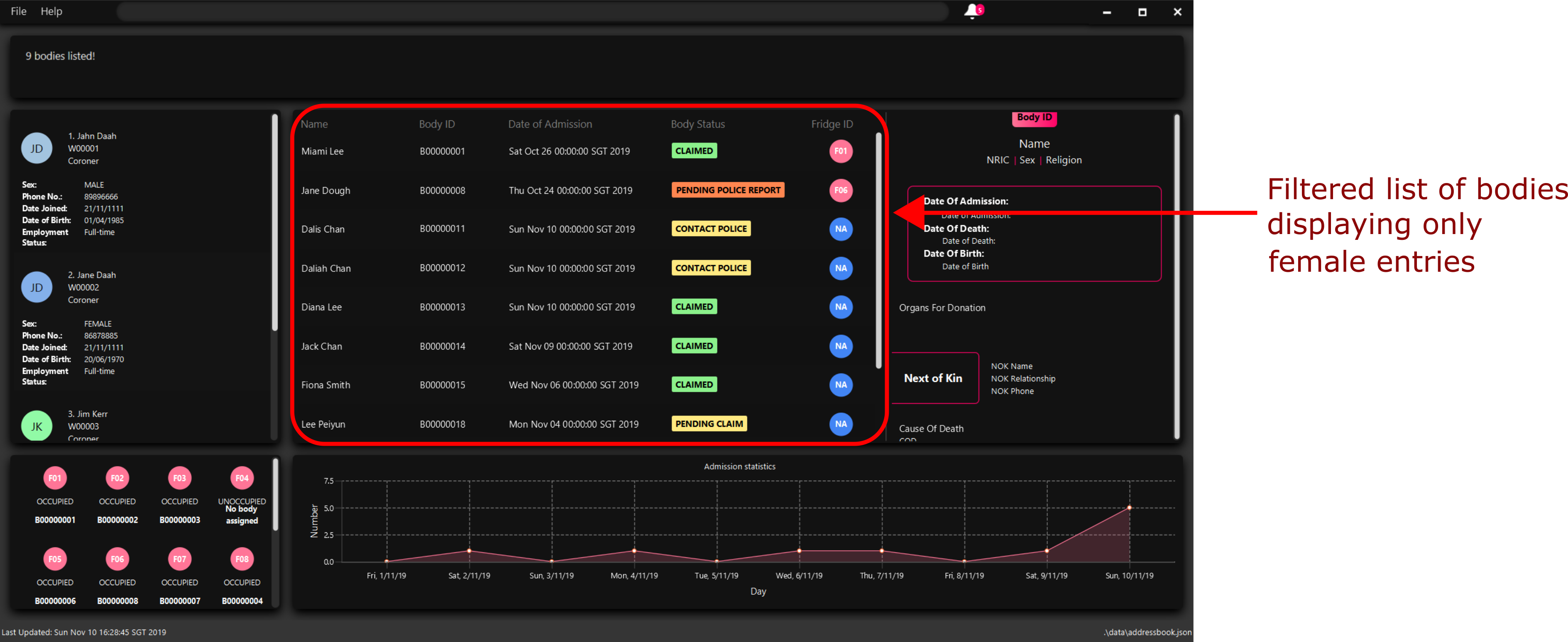Select fridge F08 circle in fridge grid

(242, 559)
